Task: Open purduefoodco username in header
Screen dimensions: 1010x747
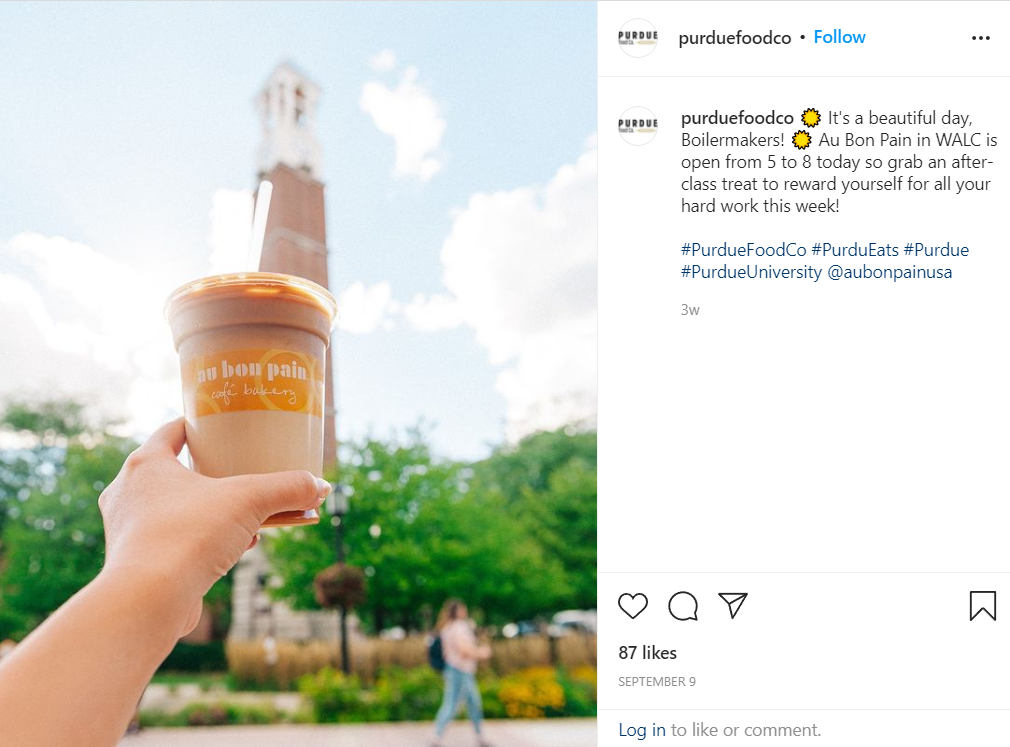Action: pyautogui.click(x=734, y=38)
